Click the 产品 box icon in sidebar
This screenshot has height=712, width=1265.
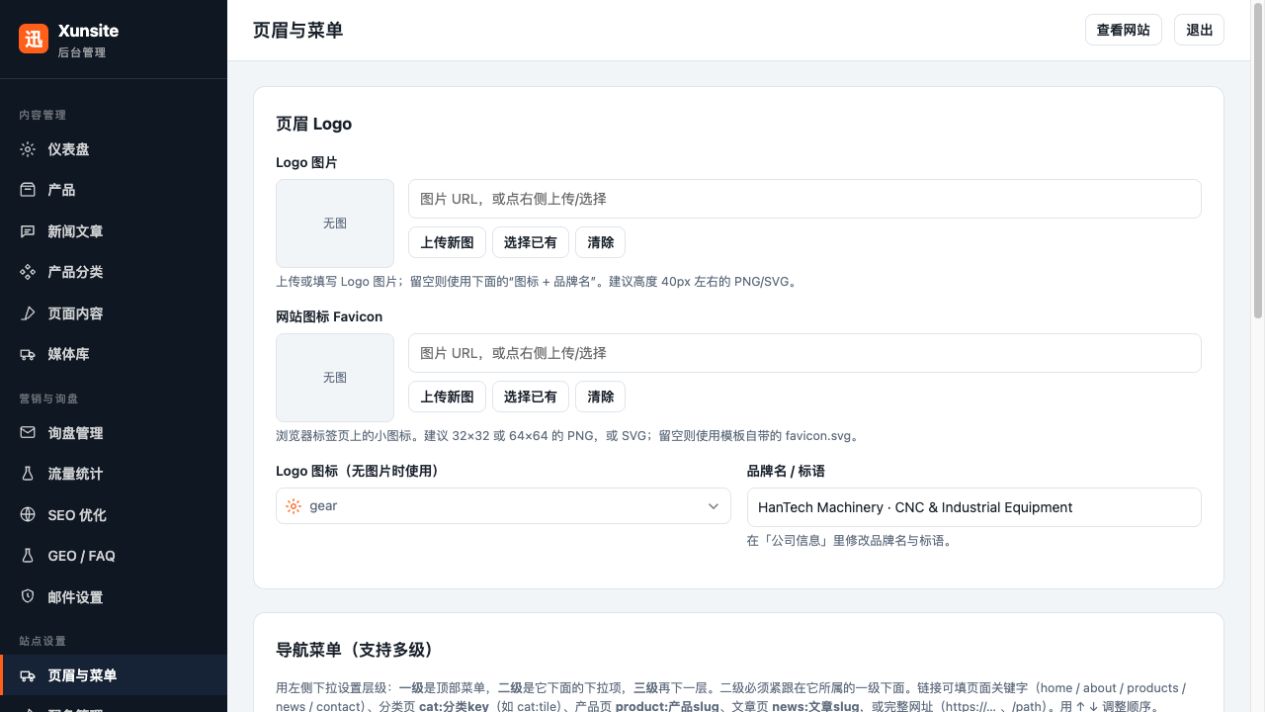[x=28, y=190]
